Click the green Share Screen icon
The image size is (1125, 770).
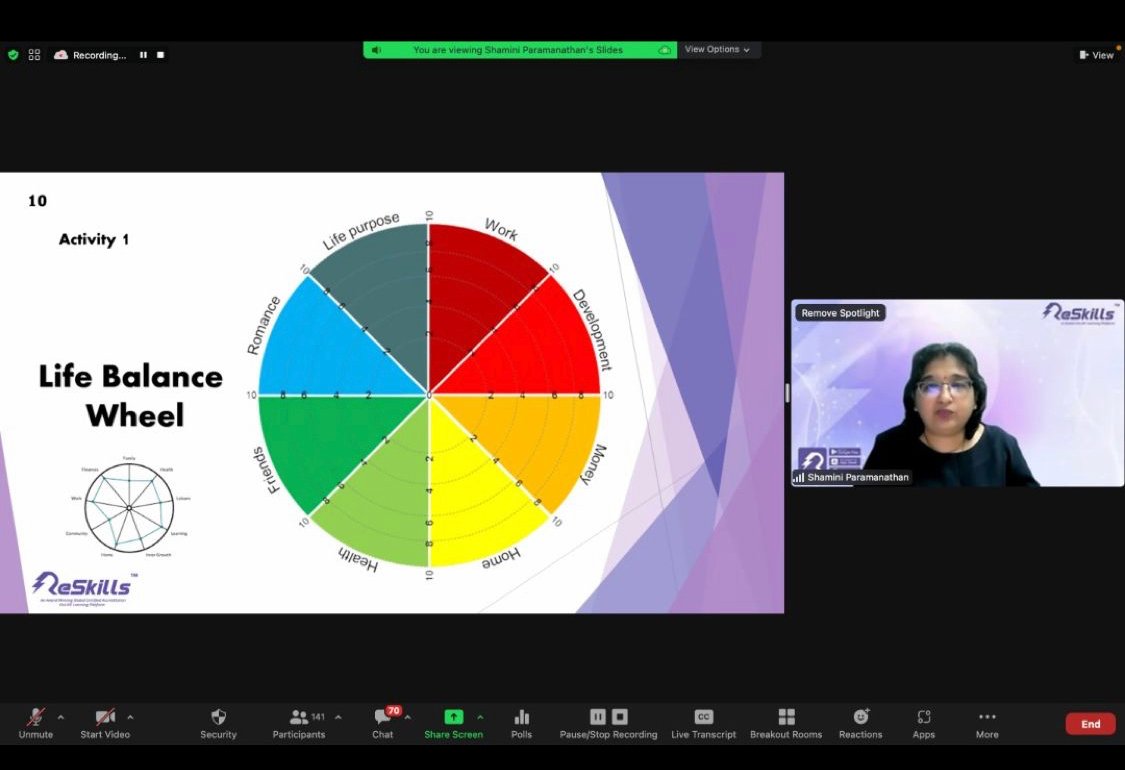pos(453,717)
